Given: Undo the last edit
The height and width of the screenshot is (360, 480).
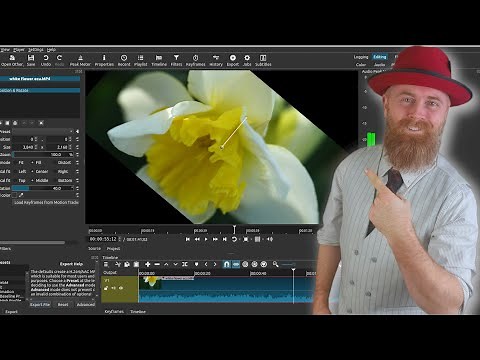Looking at the screenshot, I should click(46, 60).
